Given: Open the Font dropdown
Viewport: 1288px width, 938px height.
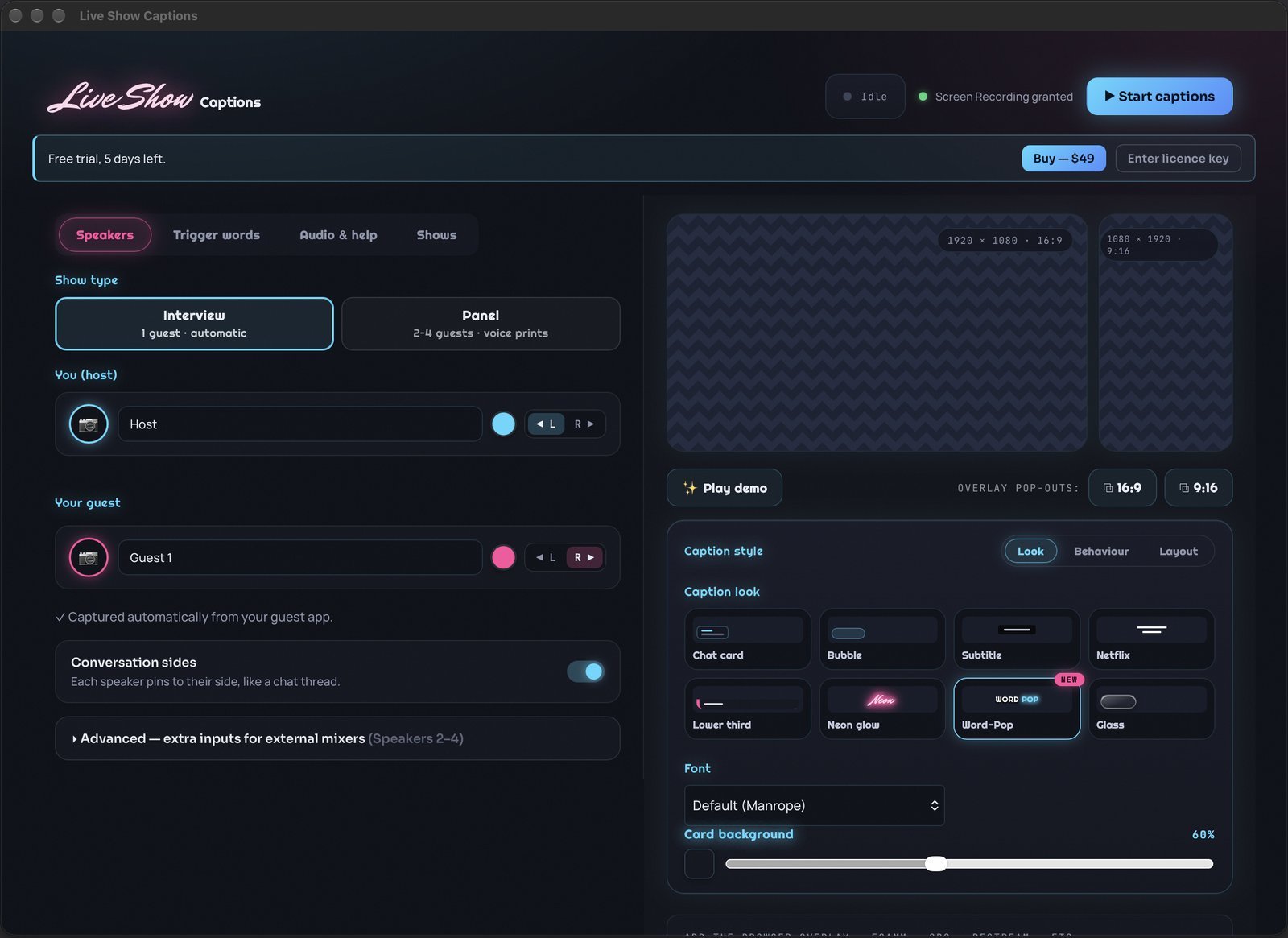Looking at the screenshot, I should pos(814,805).
